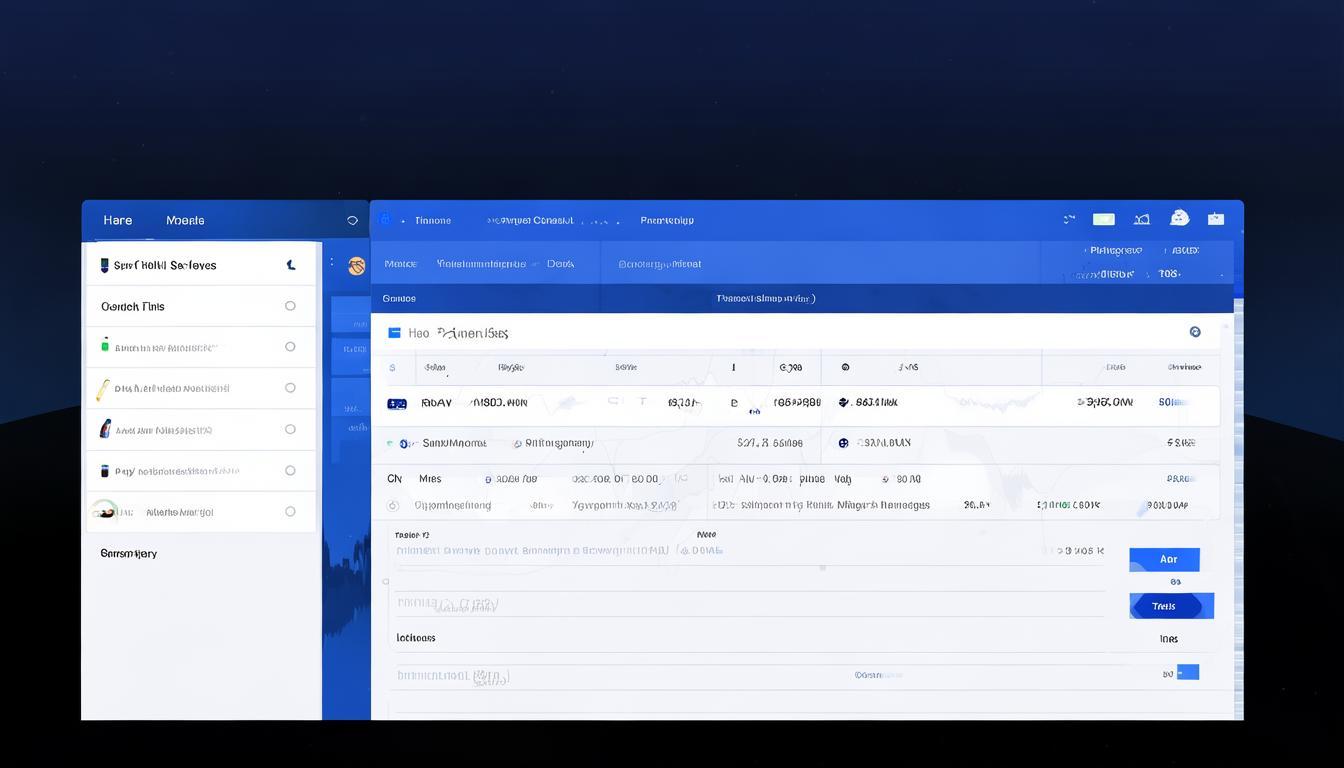The width and height of the screenshot is (1344, 768).
Task: Select the radio button in pencil icon row
Action: coord(290,388)
